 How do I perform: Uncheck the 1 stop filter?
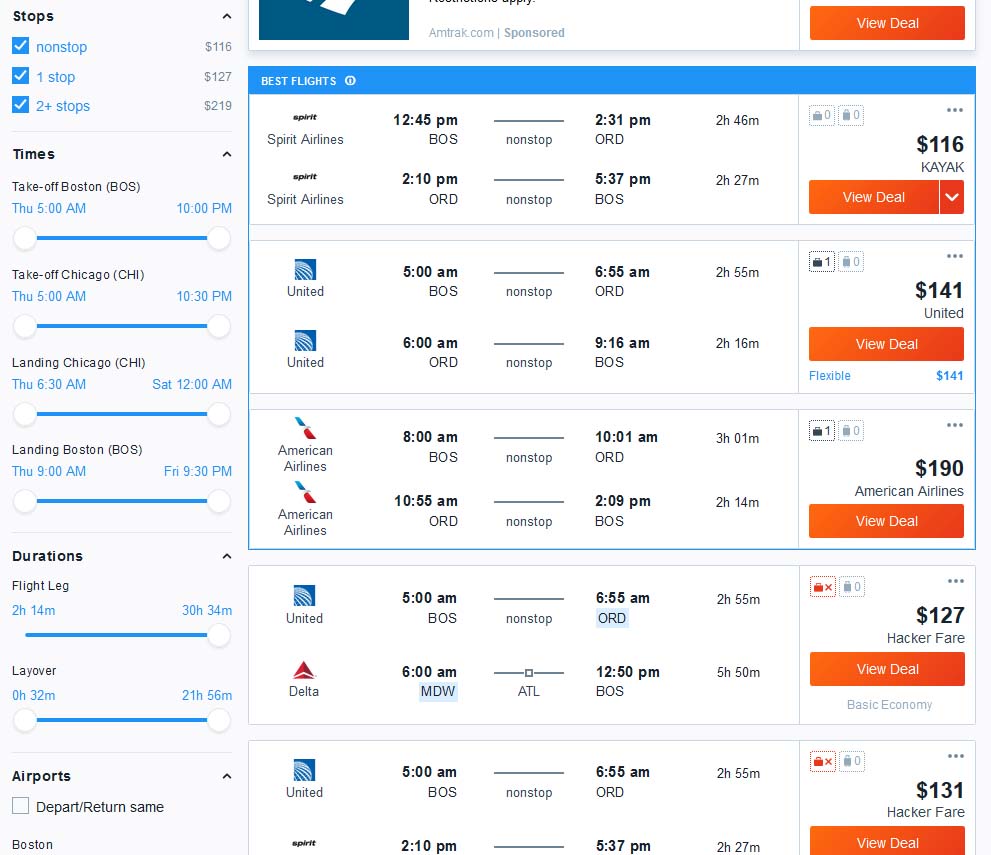[20, 76]
